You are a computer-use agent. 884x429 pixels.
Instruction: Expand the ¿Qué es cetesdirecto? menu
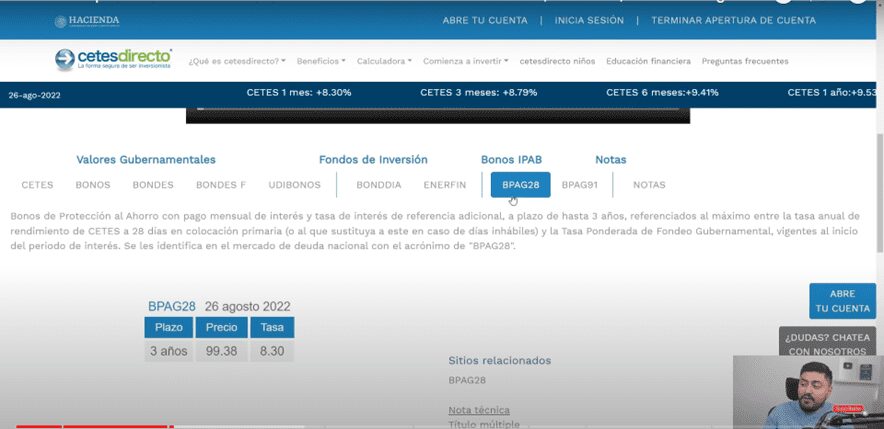236,61
